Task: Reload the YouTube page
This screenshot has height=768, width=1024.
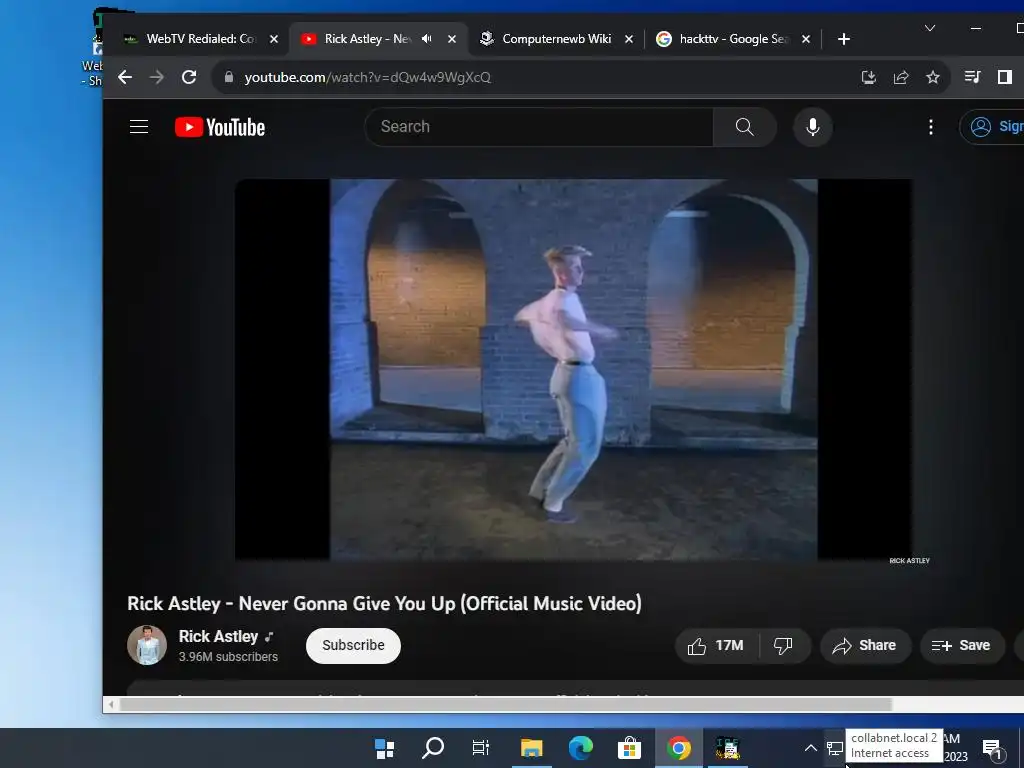Action: pos(189,77)
